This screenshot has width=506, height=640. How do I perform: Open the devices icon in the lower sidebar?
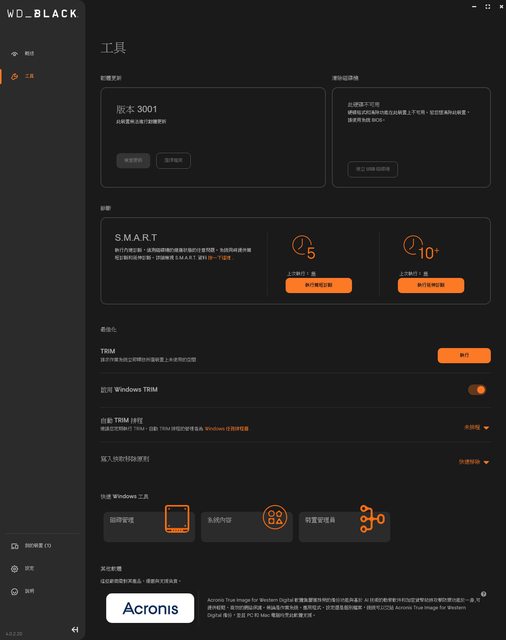[15, 546]
